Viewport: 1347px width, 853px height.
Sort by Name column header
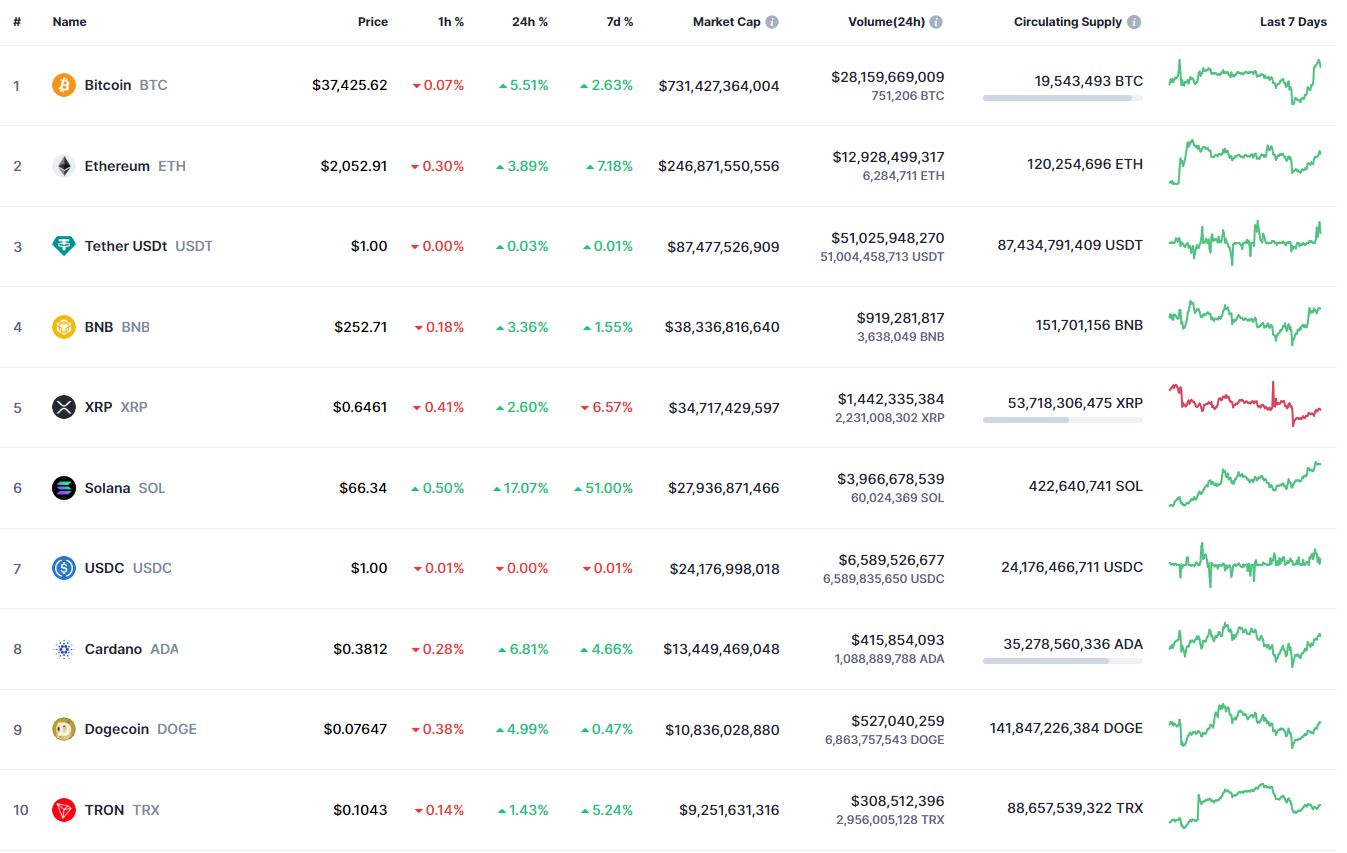point(69,22)
